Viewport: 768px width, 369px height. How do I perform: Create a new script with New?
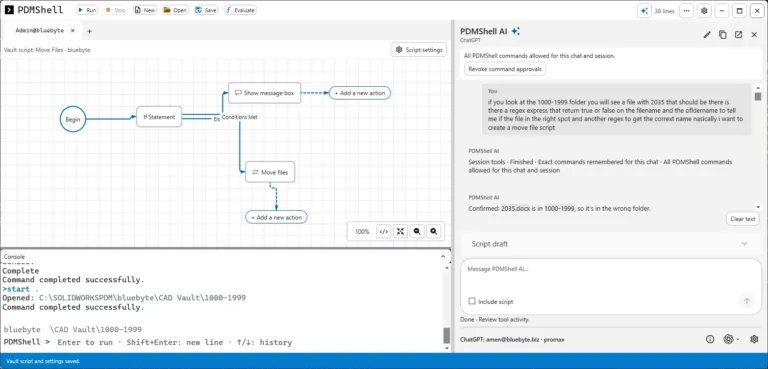click(x=145, y=10)
